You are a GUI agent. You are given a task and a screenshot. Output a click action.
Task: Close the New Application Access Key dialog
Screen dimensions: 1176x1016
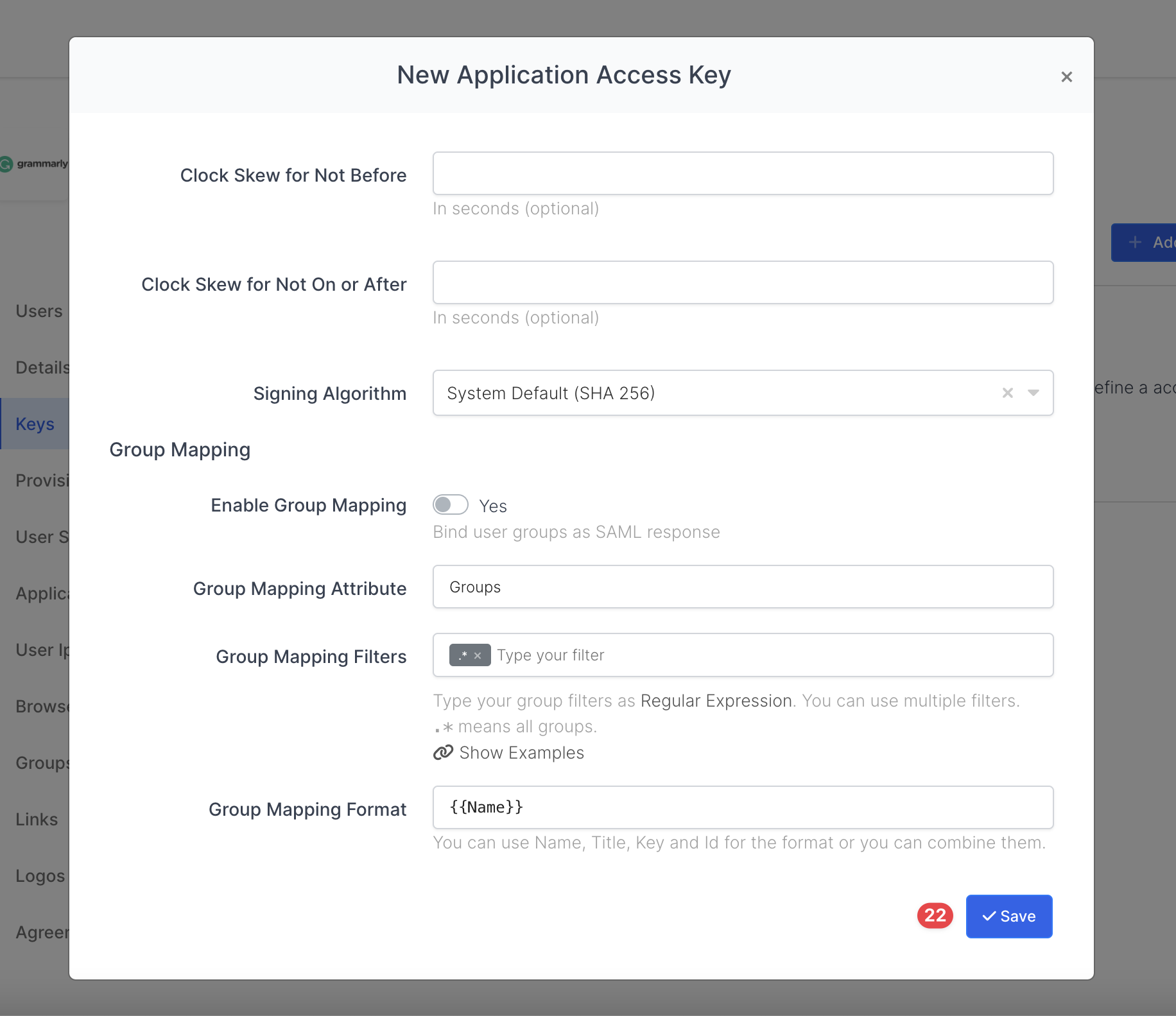1066,77
